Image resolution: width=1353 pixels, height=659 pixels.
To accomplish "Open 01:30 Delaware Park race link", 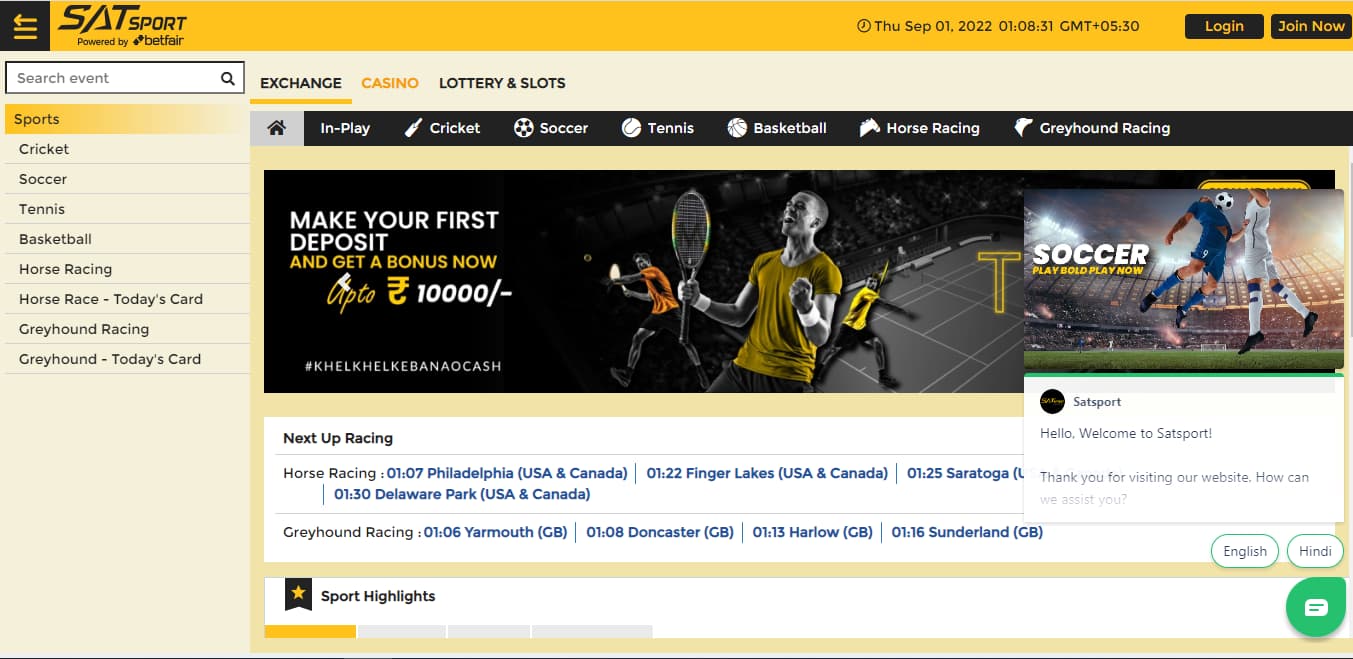I will click(x=462, y=494).
